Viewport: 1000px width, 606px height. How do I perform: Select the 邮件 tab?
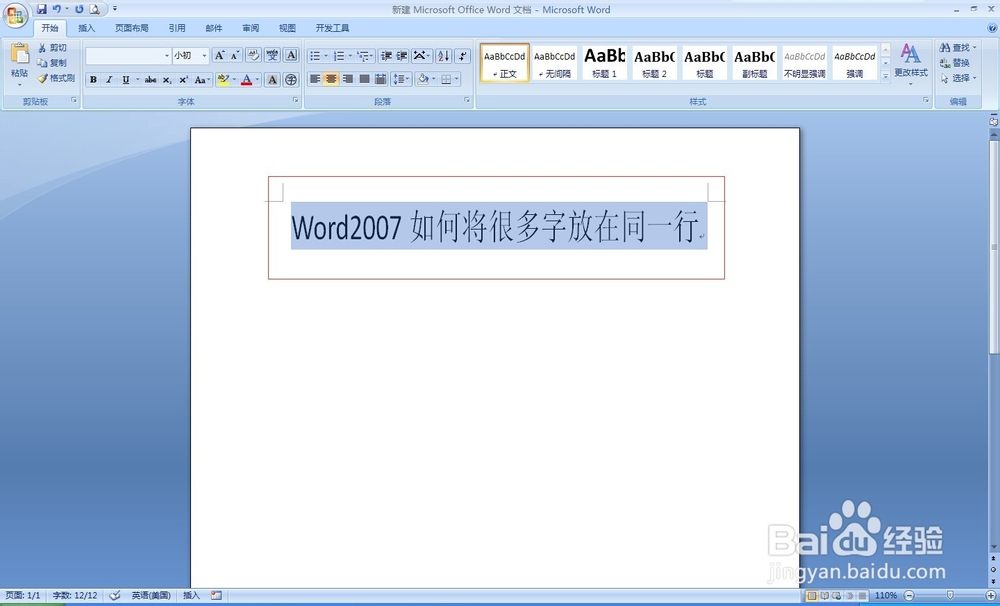tap(214, 28)
